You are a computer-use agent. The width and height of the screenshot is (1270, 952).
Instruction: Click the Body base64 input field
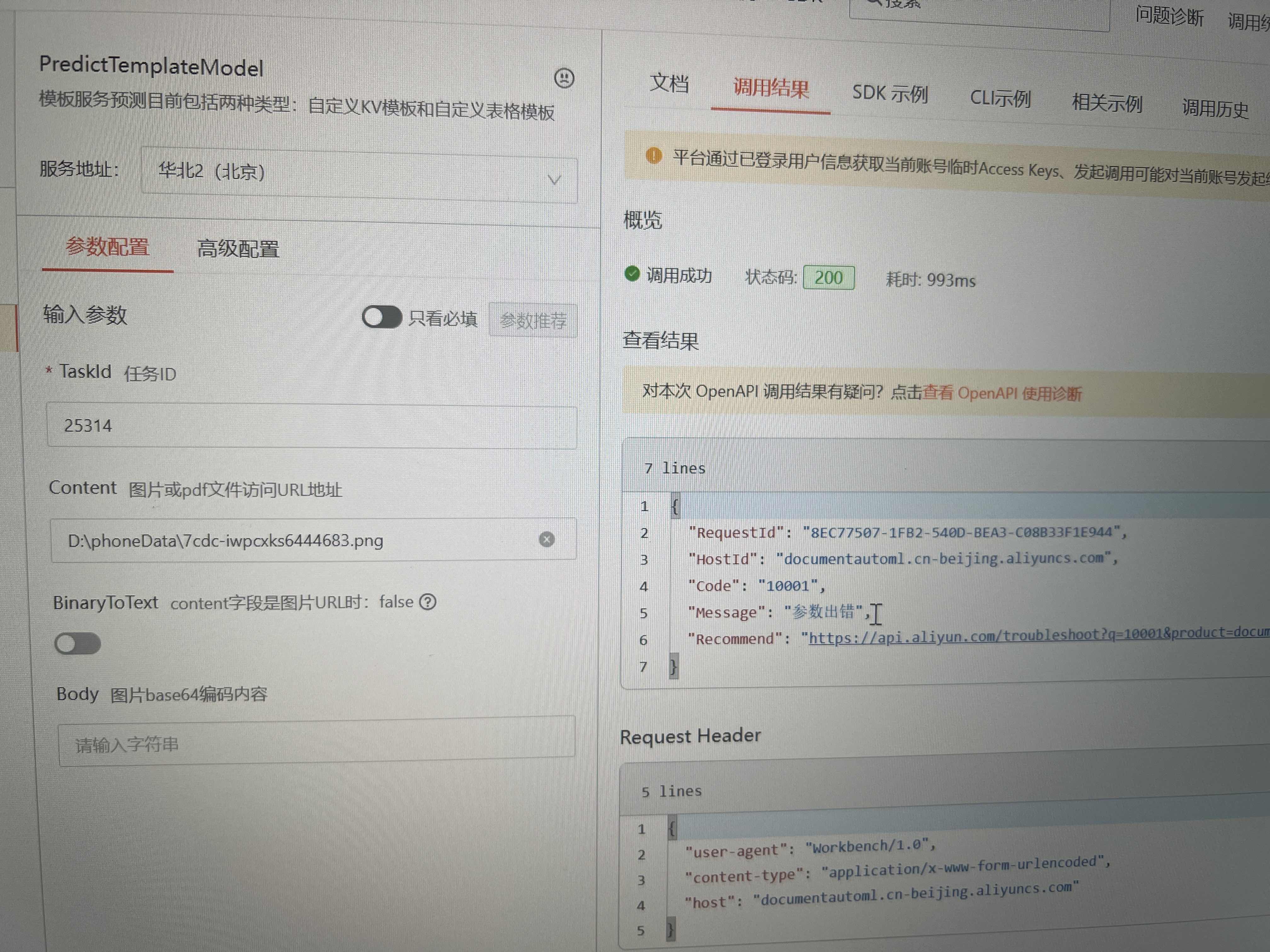click(x=316, y=741)
